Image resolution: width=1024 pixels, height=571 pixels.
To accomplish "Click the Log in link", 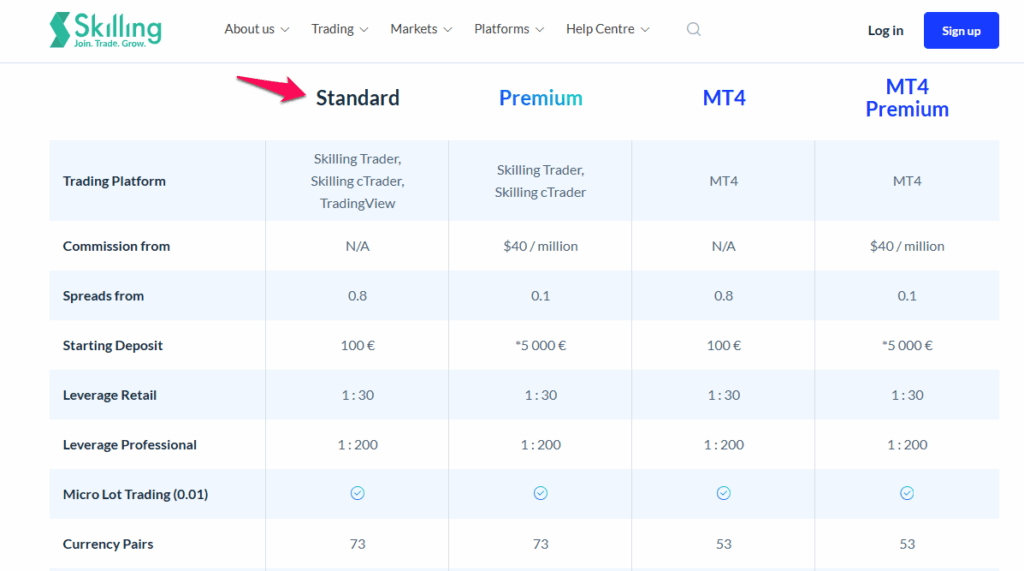I will pos(885,31).
